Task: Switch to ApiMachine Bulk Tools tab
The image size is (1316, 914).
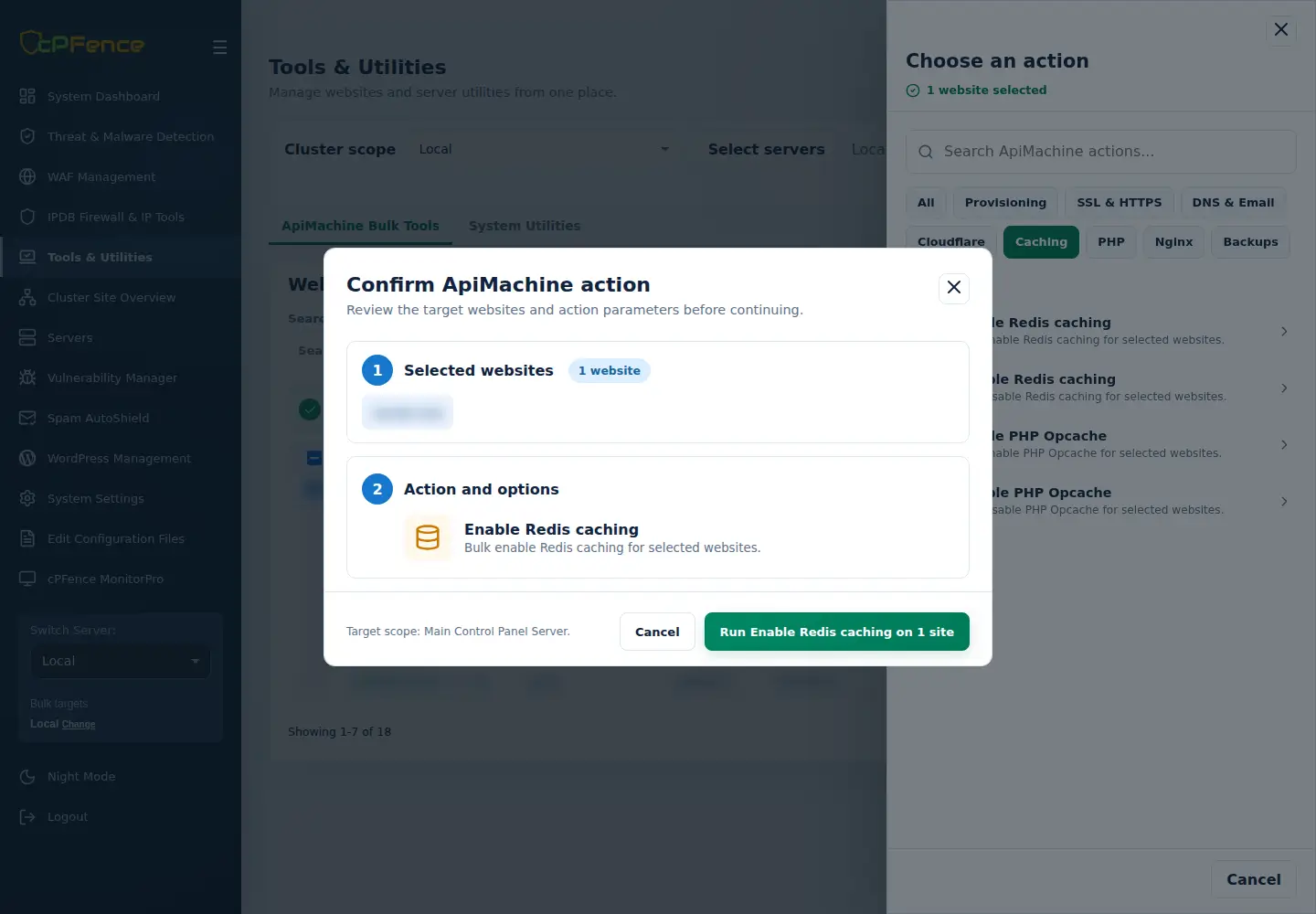Action: coord(360,226)
